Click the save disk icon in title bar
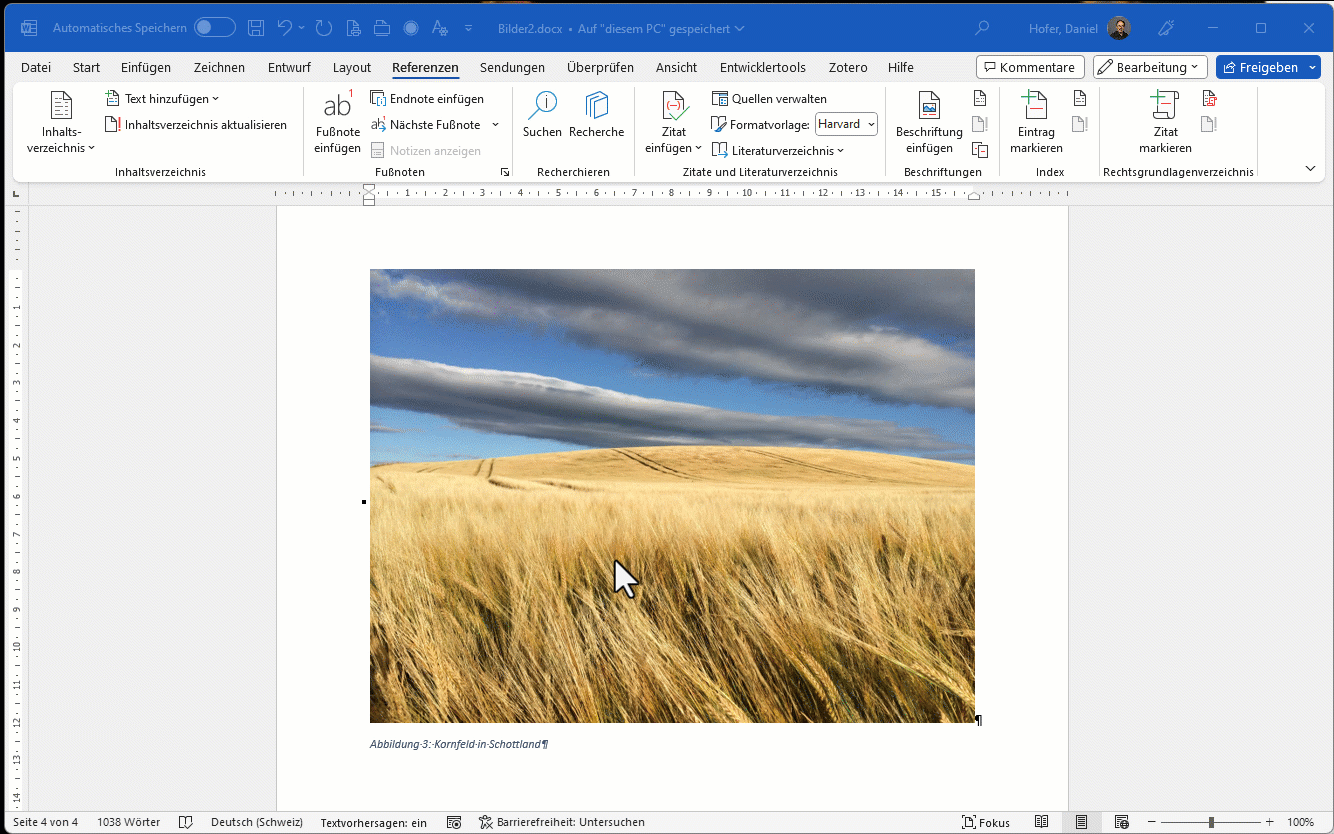 coord(256,29)
